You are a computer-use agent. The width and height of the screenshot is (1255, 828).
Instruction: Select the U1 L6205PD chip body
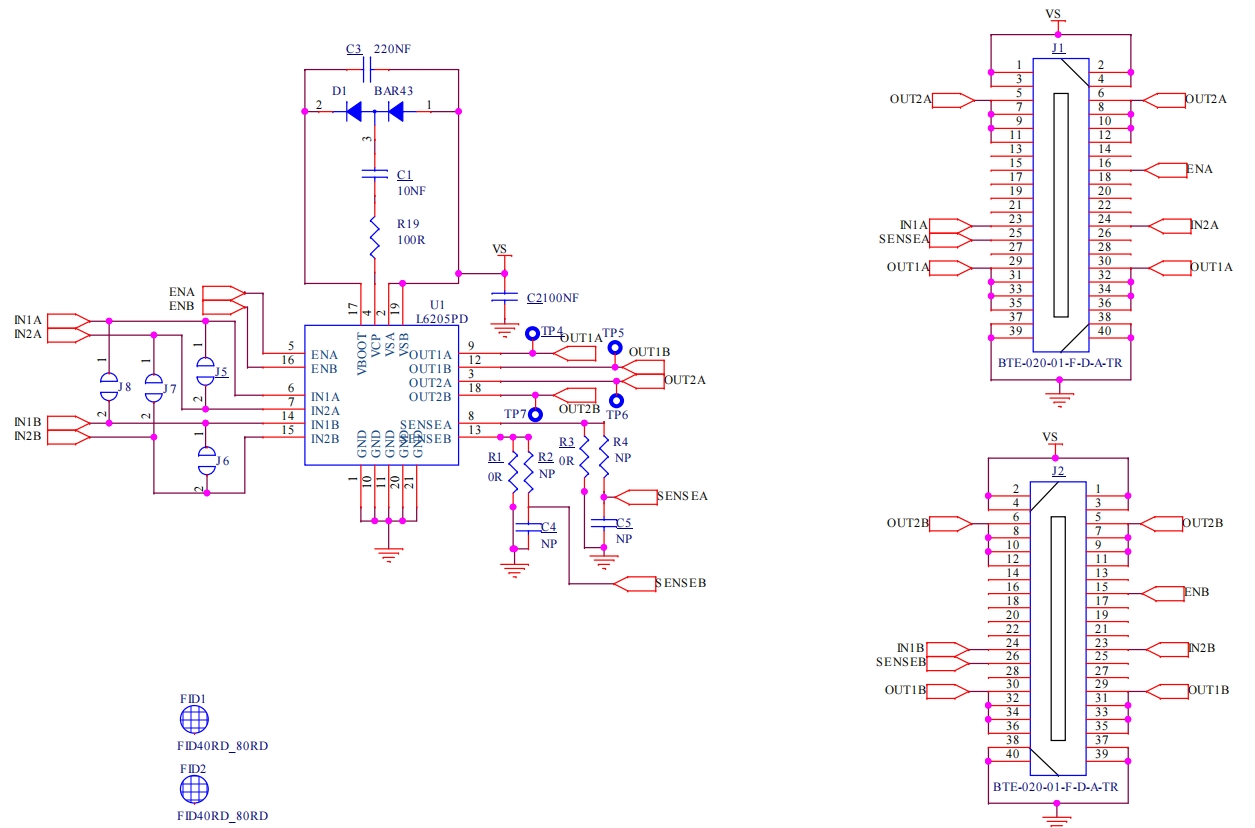(380, 395)
